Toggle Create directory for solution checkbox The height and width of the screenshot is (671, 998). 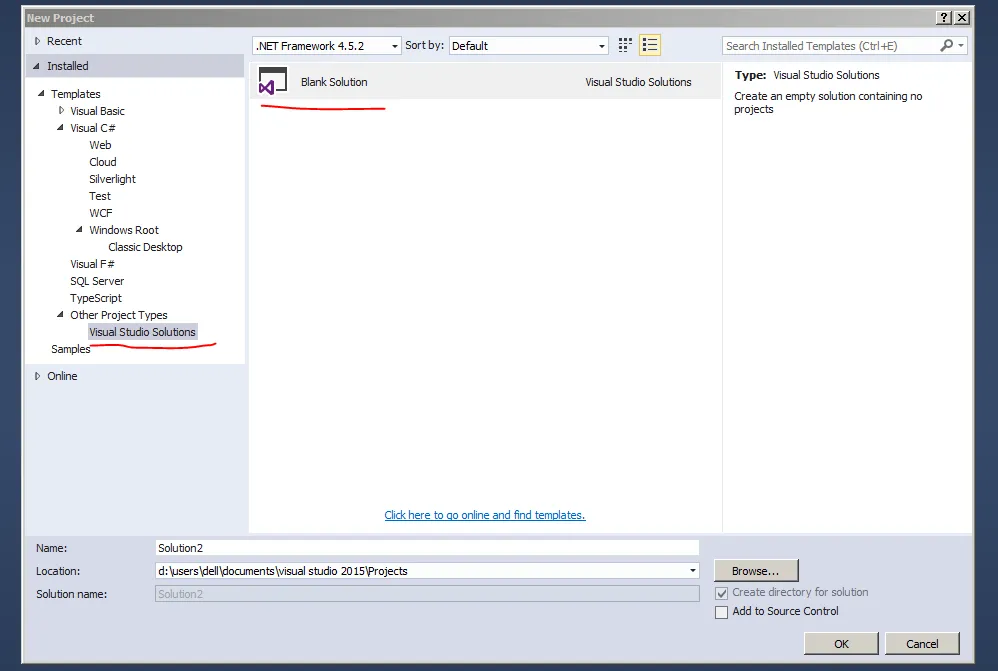721,593
